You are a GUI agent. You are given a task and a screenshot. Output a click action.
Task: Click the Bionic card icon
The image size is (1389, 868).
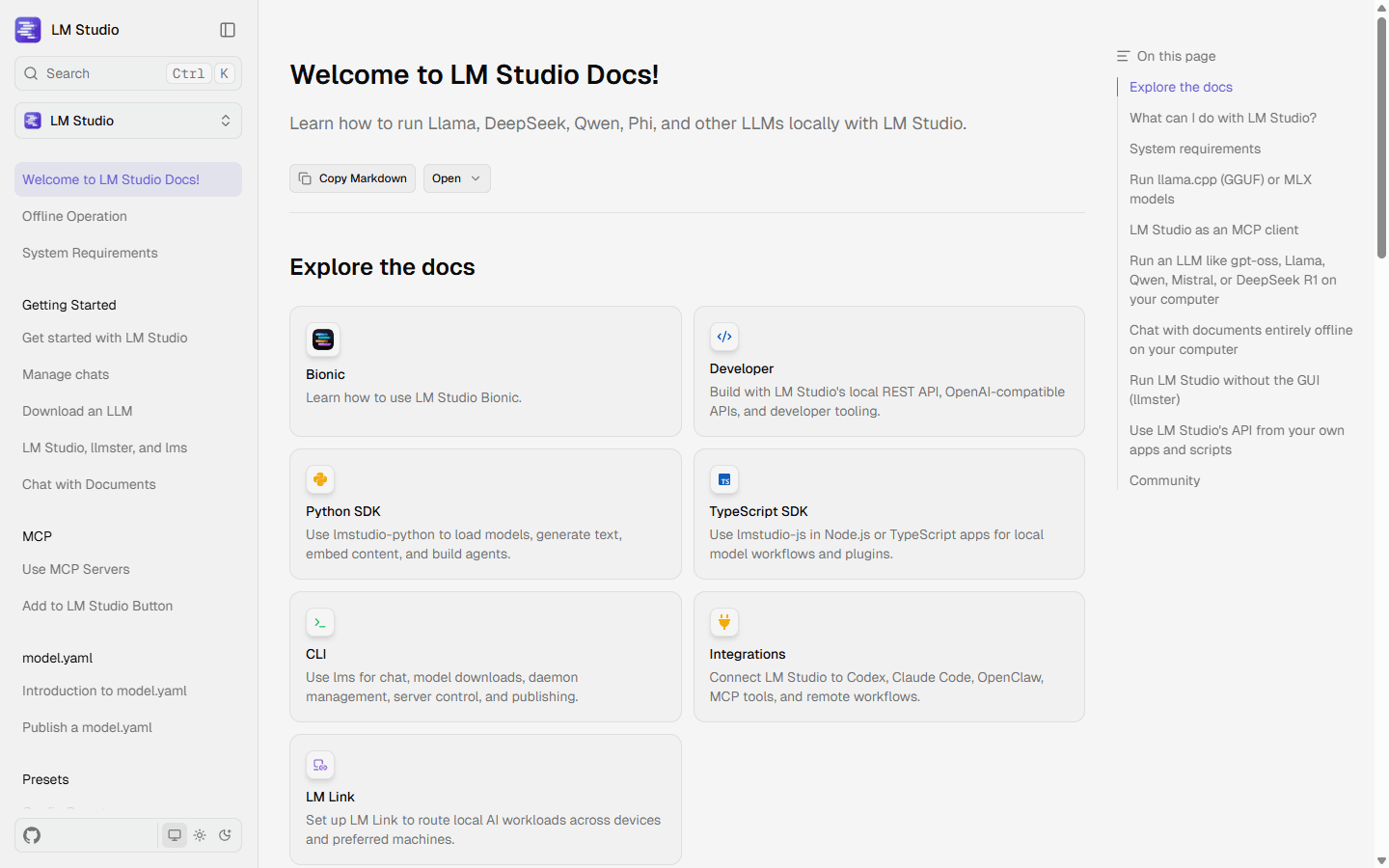click(x=323, y=339)
